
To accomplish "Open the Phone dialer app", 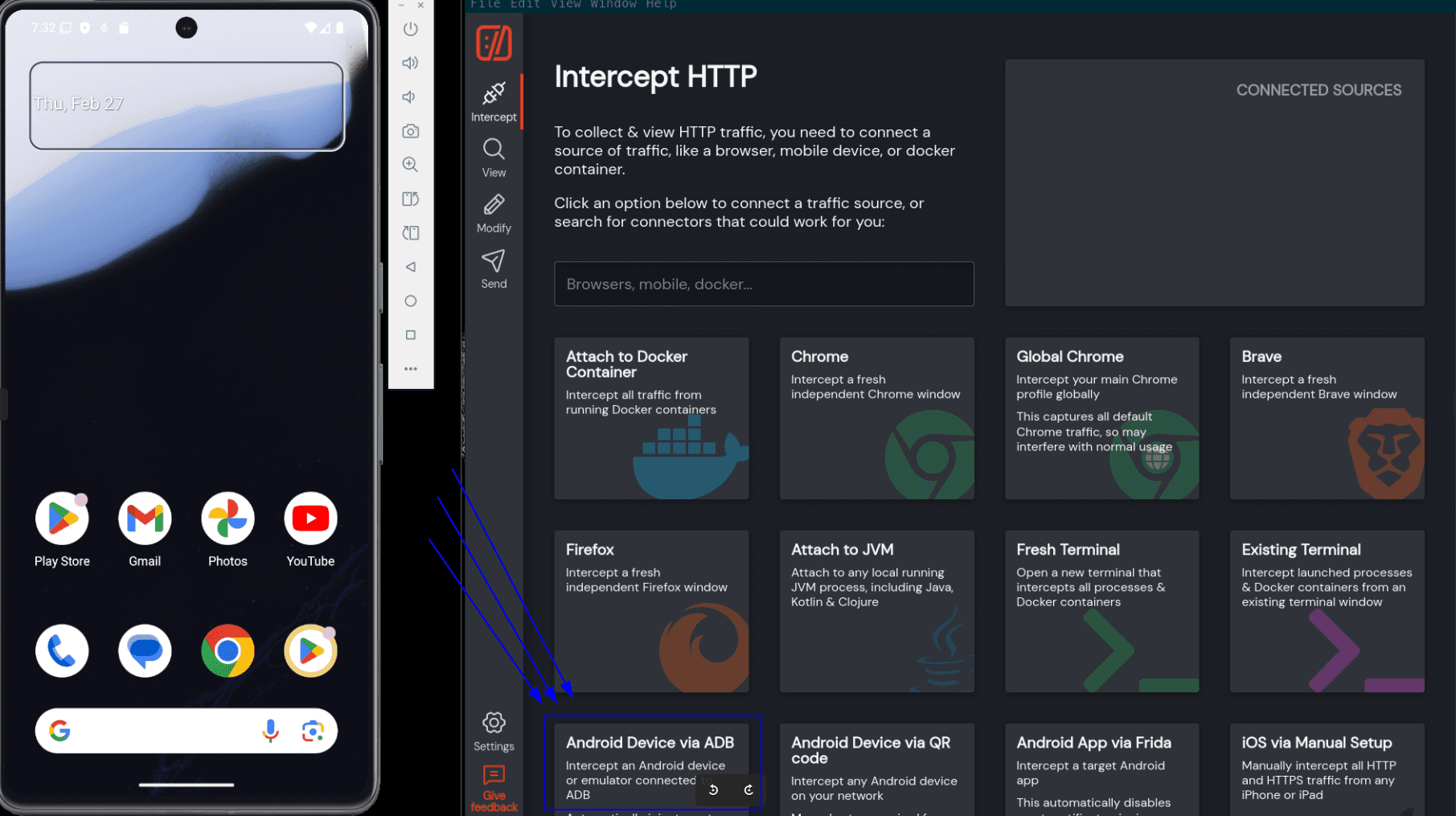I will point(62,650).
